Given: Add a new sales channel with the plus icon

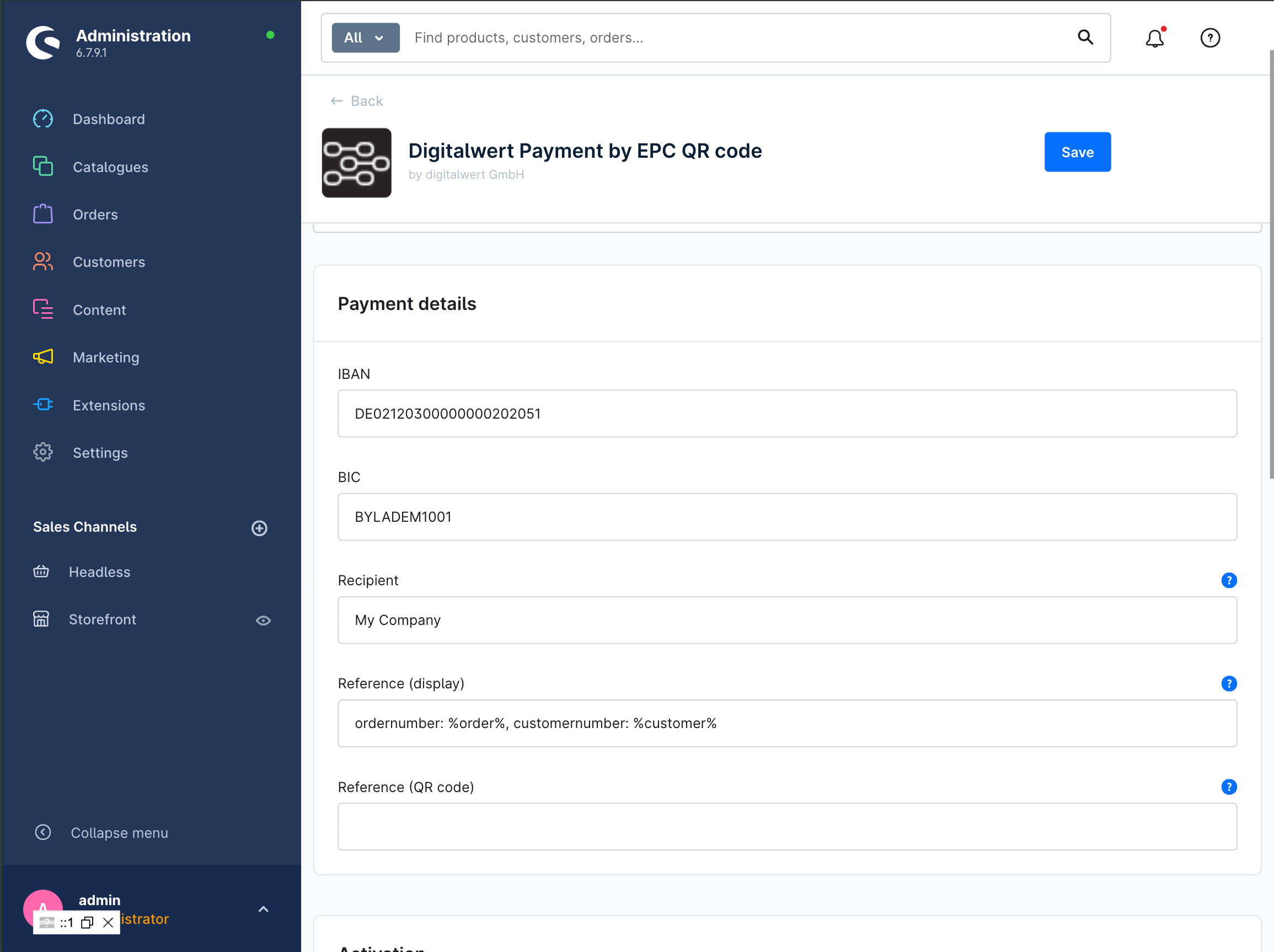Looking at the screenshot, I should [260, 528].
